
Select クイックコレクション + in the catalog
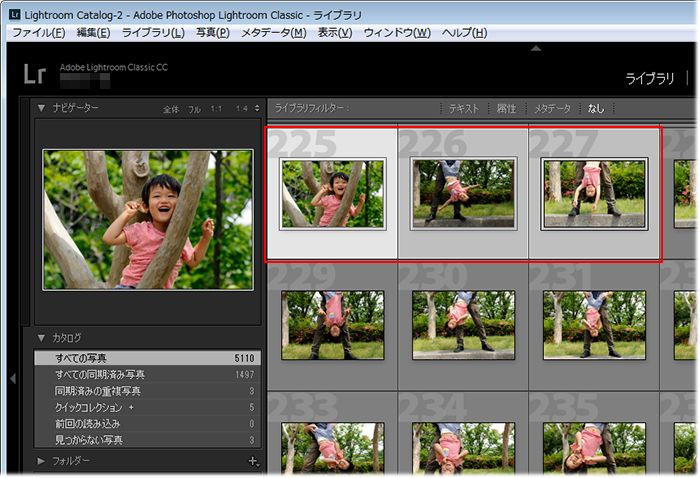147,407
